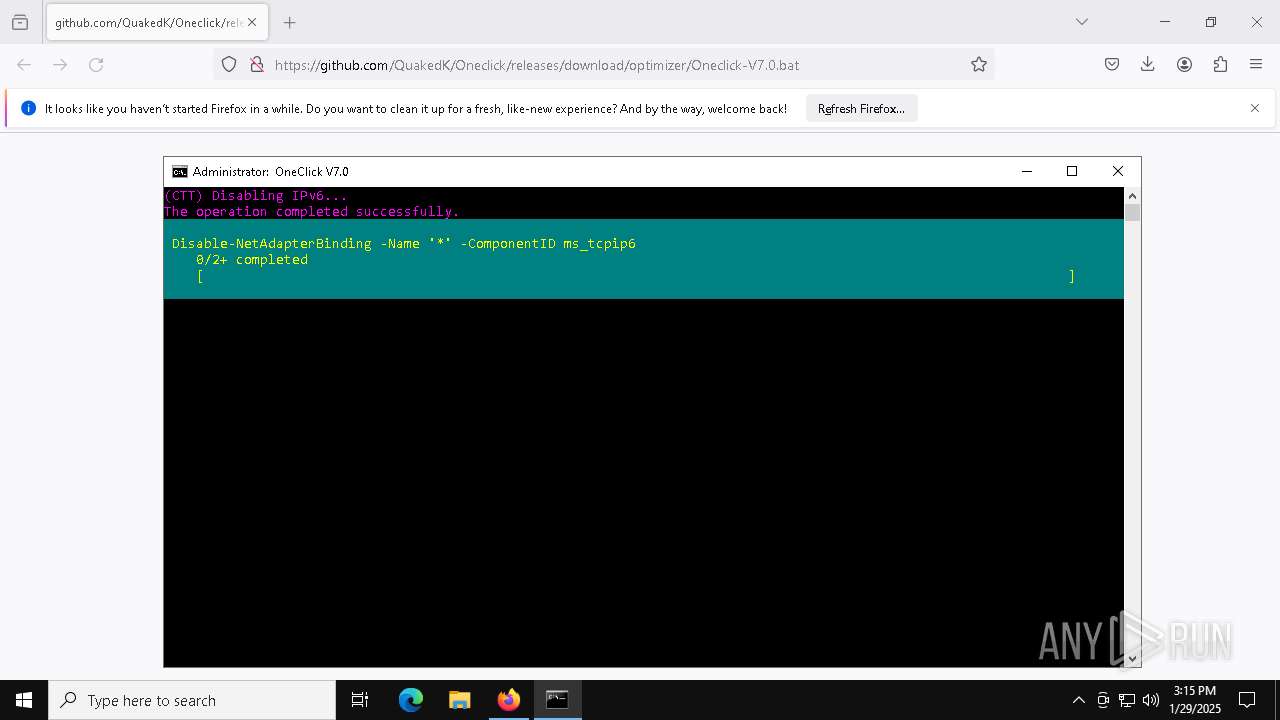Maximize the OneClick V7.0 console window
Screen dimensions: 1280x720
[x=1072, y=172]
